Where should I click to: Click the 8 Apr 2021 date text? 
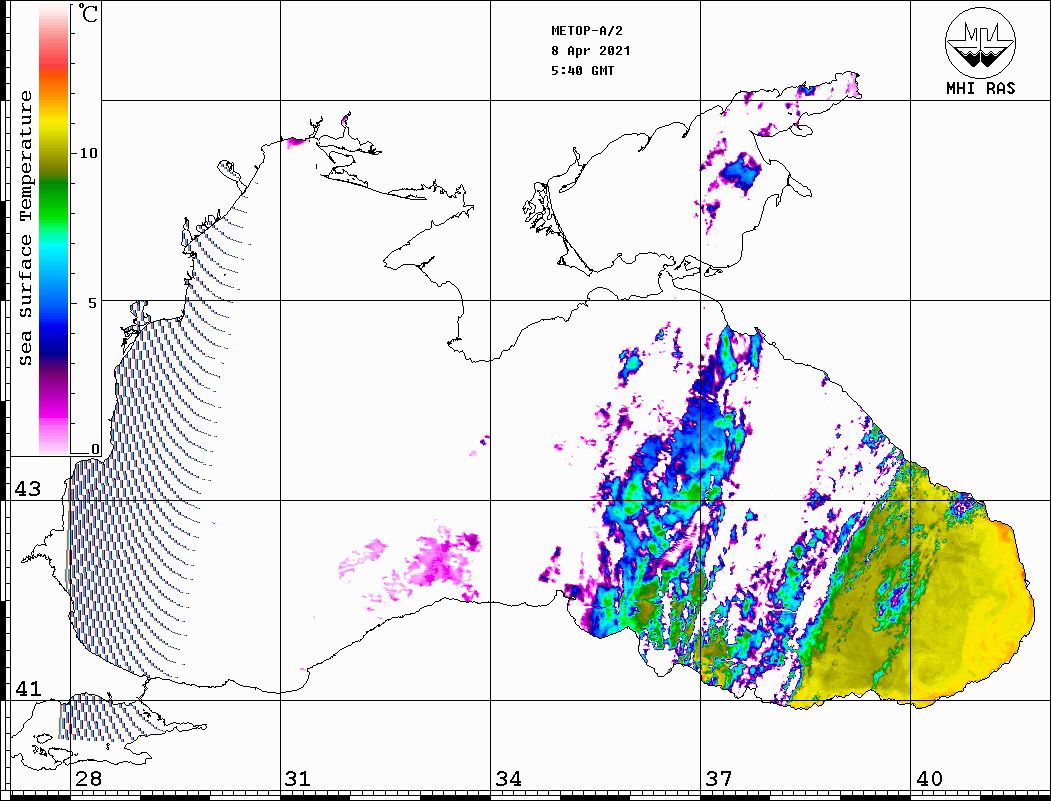coord(591,51)
